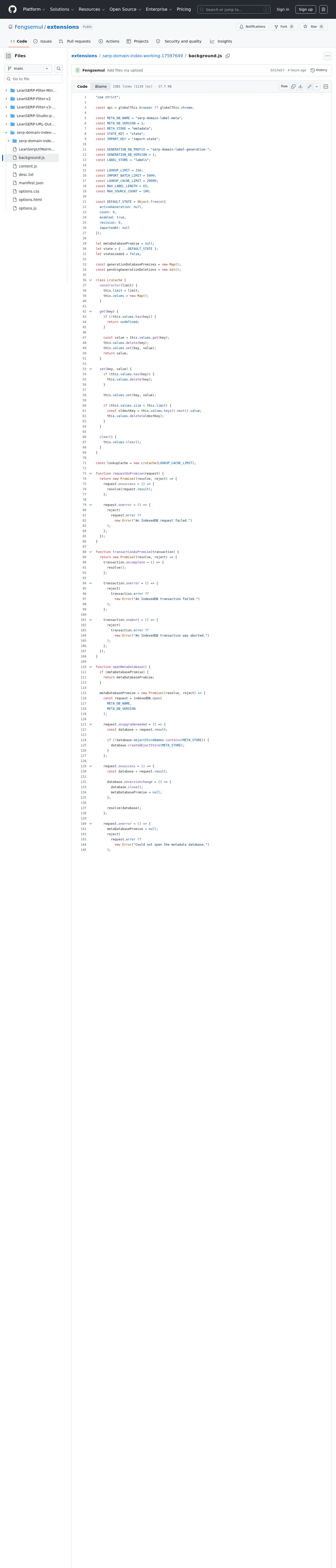Image resolution: width=336 pixels, height=1568 pixels.
Task: Click the search files magnifier button
Action: pos(59,68)
